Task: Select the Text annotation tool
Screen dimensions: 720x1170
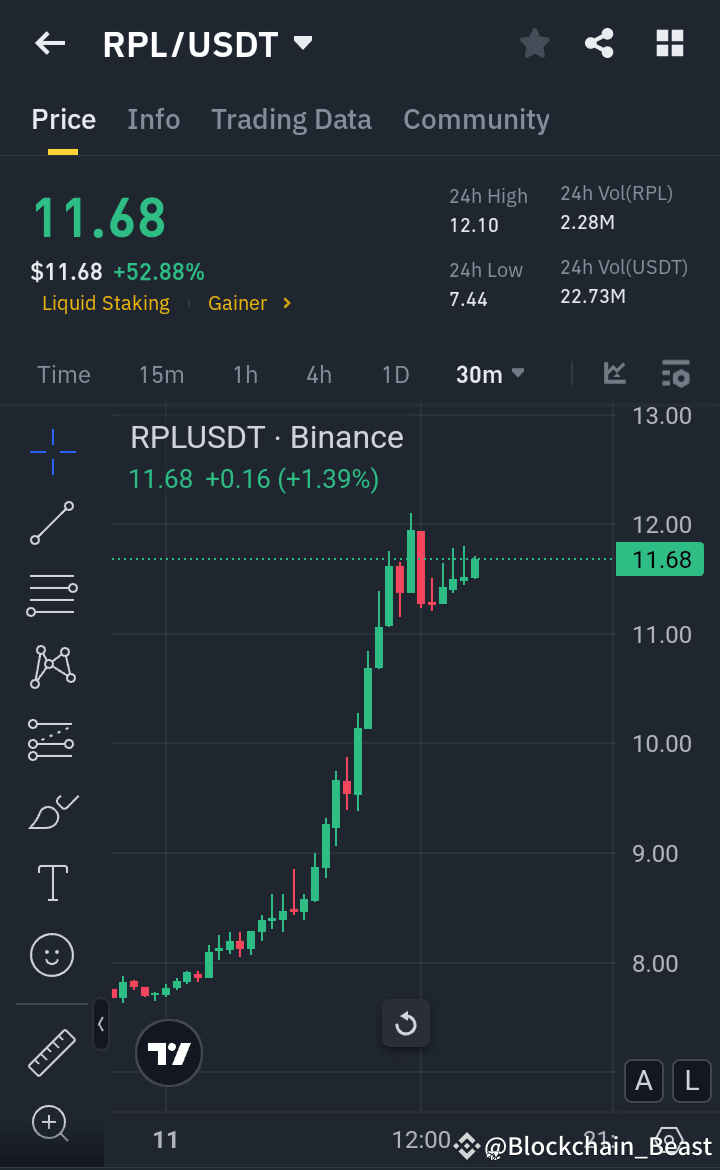Action: [52, 883]
